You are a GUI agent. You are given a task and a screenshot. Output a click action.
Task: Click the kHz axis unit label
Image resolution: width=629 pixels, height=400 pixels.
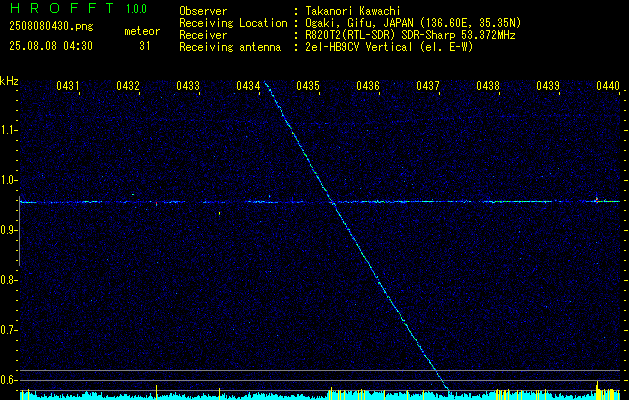(x=9, y=81)
